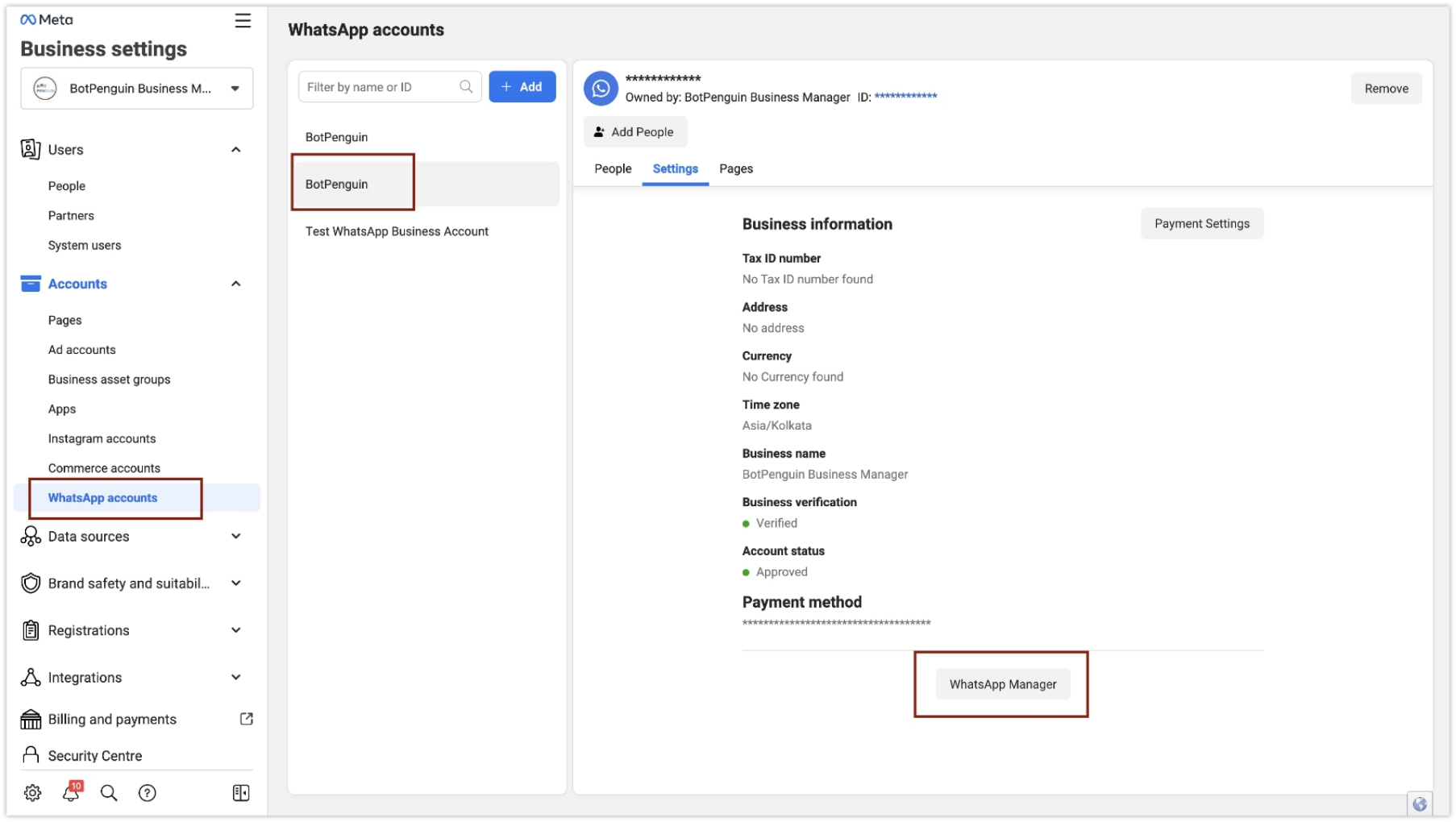Switch to the Pages tab

(x=736, y=168)
